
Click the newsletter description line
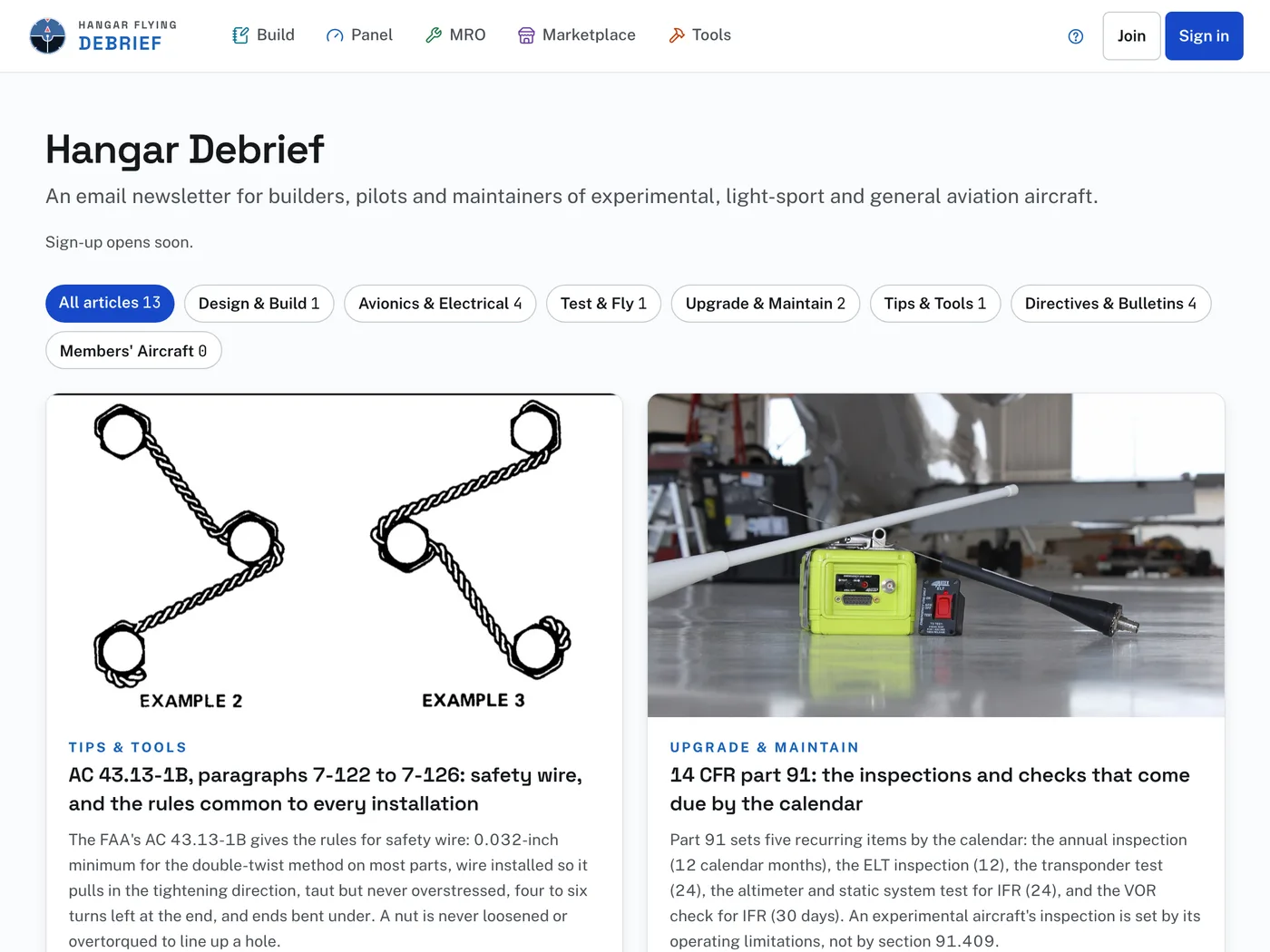571,197
